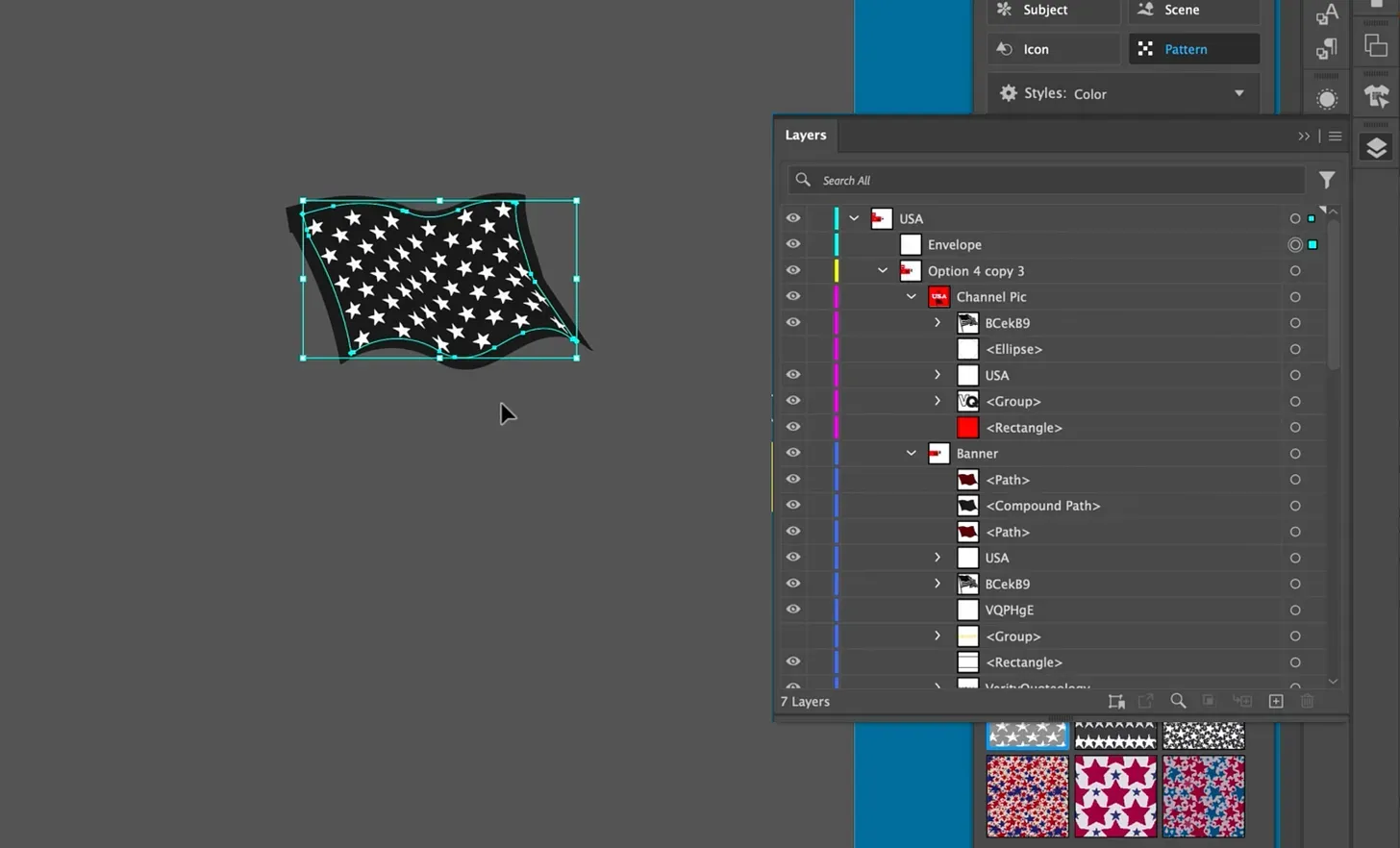Hide the Envelope layer
Viewport: 1400px width, 848px height.
[792, 244]
